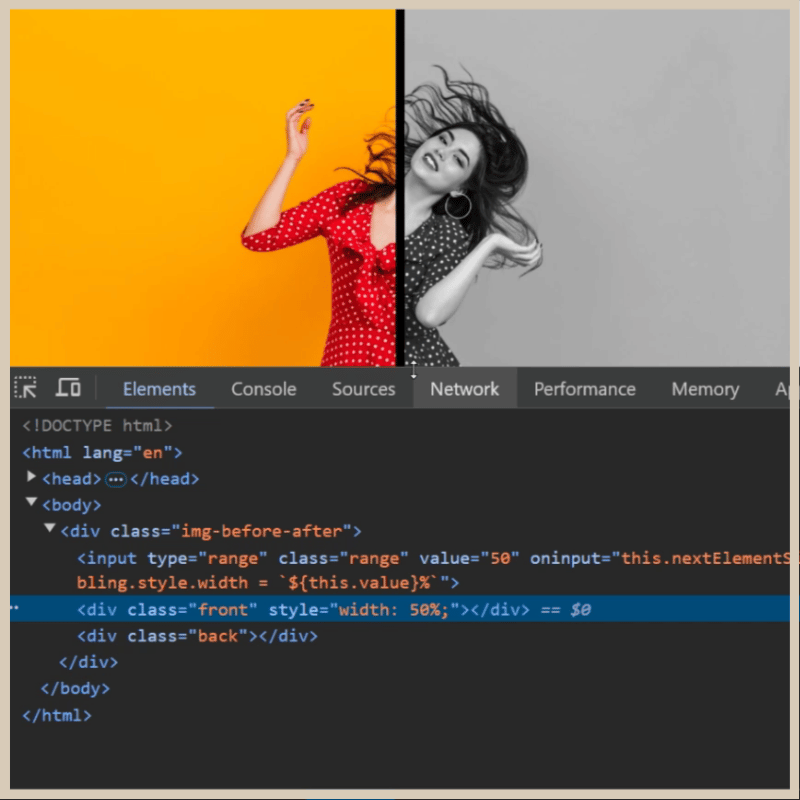Click the value="50" attribute
Screen dimensions: 800x800
coord(469,558)
